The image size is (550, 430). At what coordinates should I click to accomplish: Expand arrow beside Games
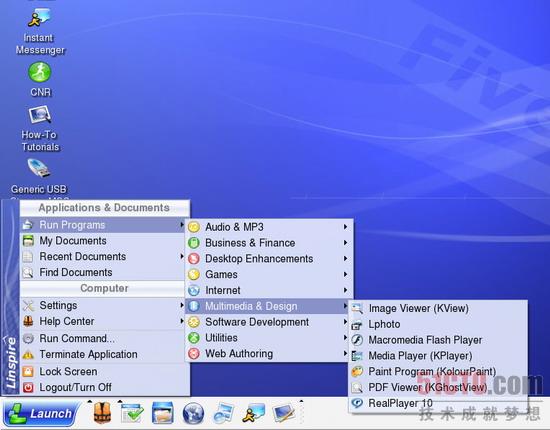(x=346, y=274)
